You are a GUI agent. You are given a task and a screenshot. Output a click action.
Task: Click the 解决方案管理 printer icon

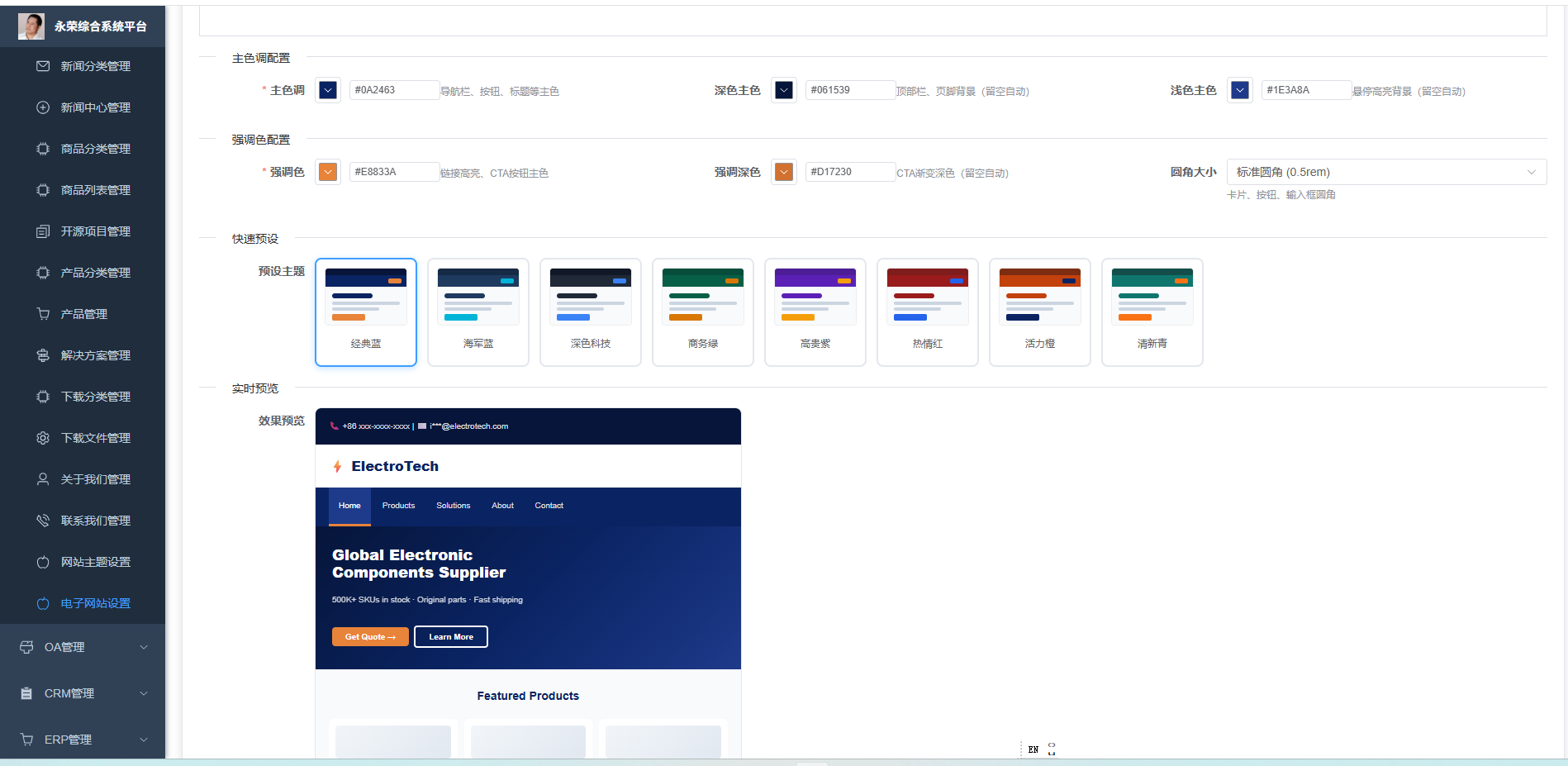point(43,355)
